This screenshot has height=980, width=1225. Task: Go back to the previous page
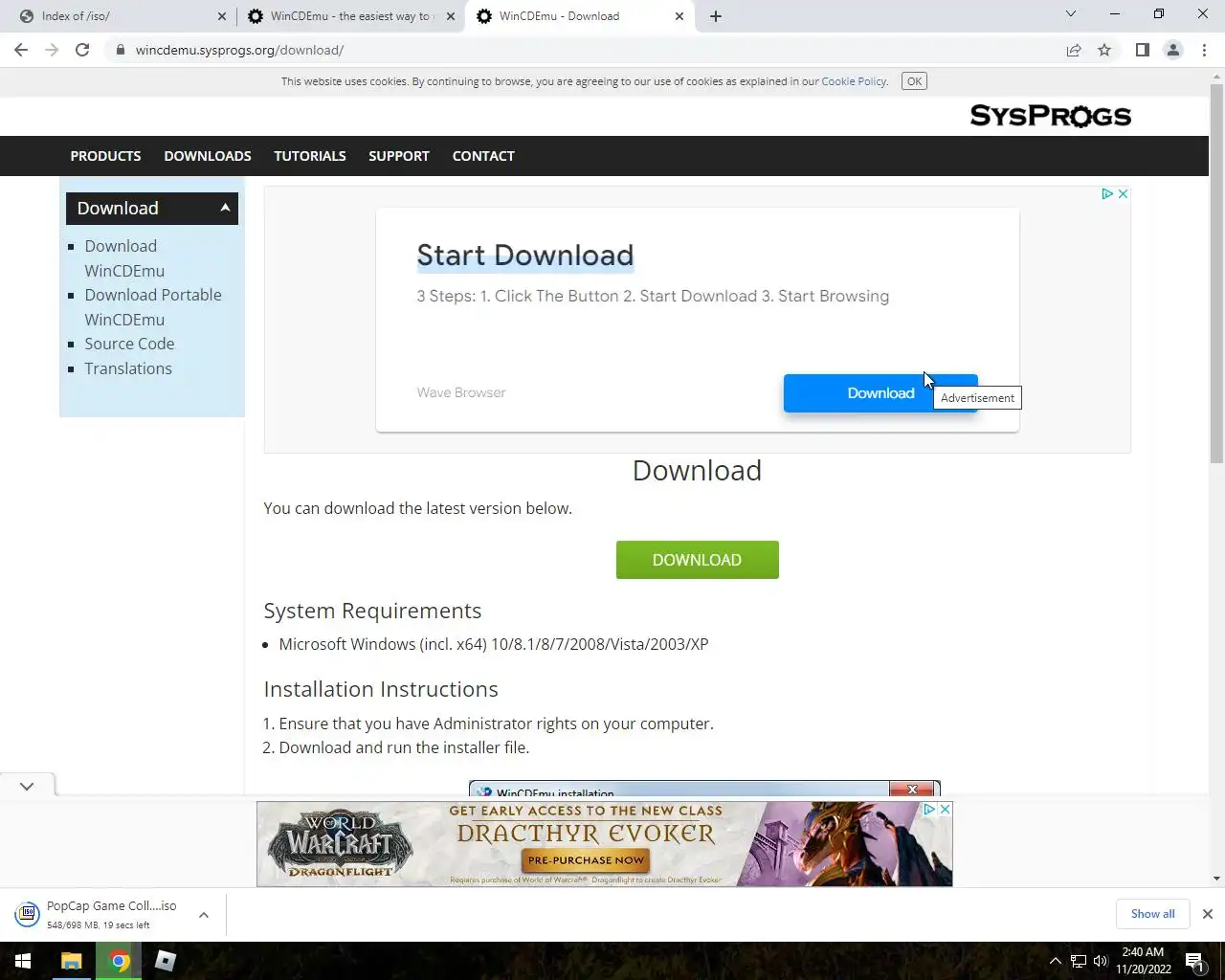coord(21,50)
